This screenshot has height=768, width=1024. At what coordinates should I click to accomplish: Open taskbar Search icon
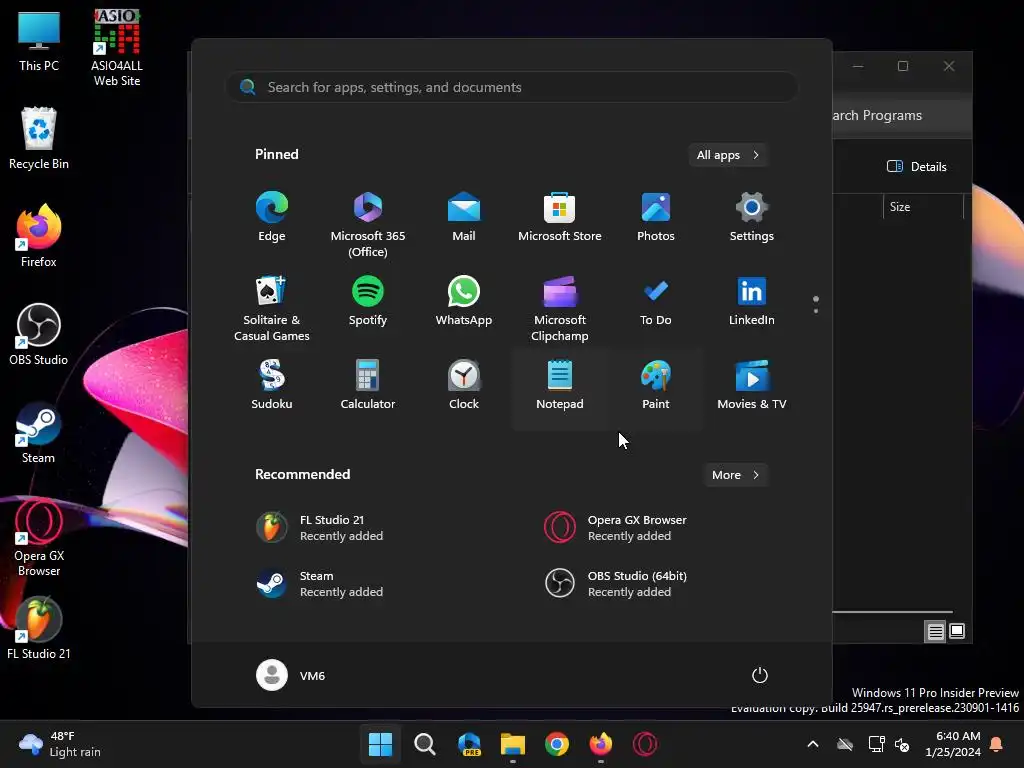point(424,744)
